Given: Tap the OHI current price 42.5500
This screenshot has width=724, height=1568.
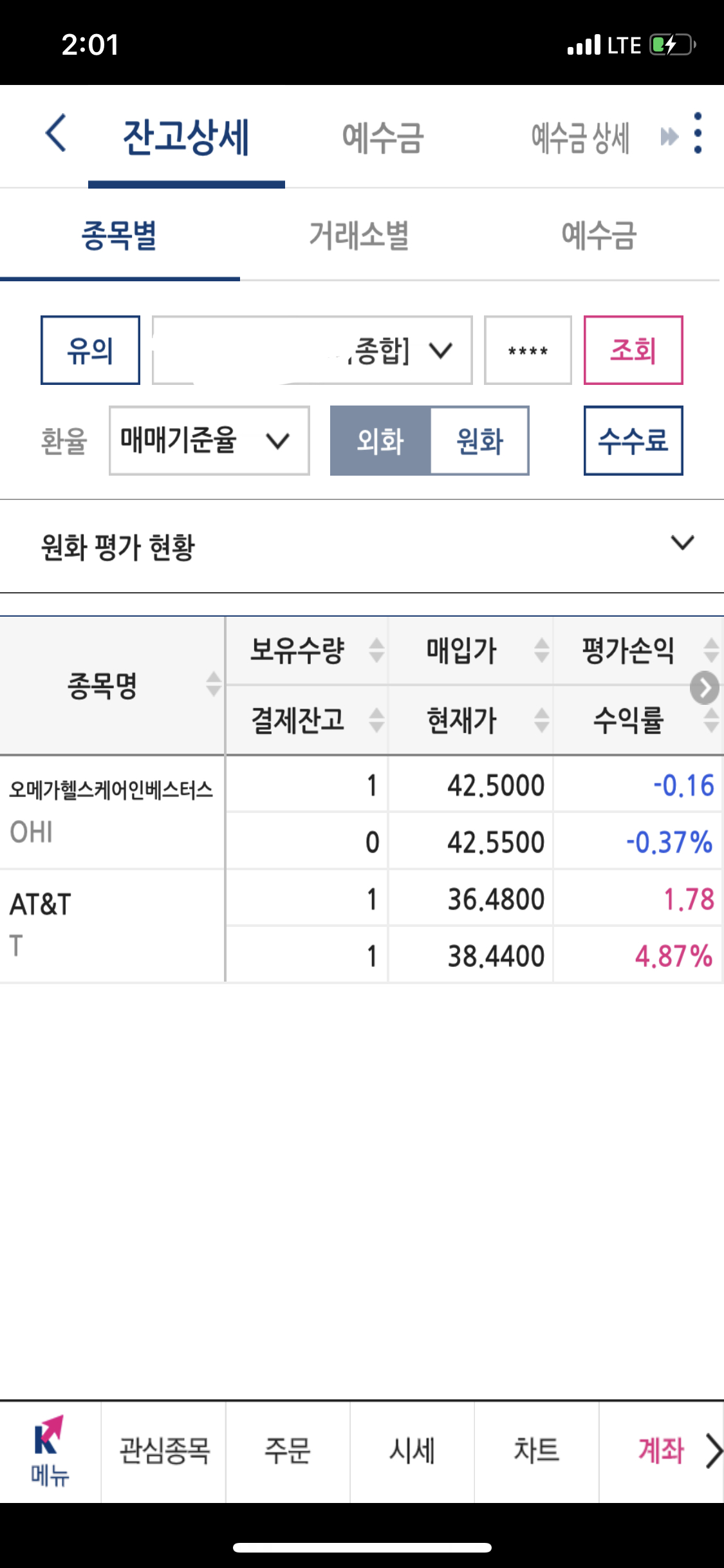Looking at the screenshot, I should (496, 842).
